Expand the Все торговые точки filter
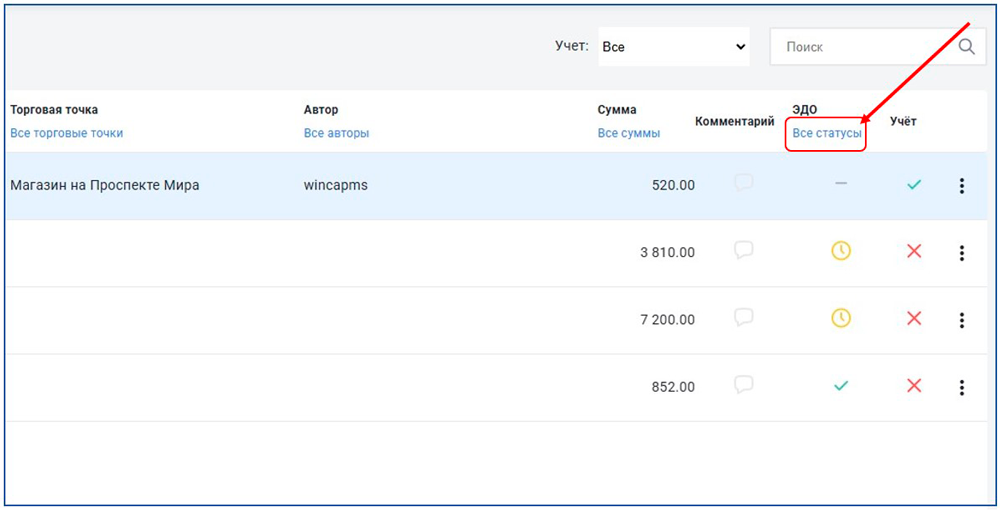 click(x=66, y=133)
